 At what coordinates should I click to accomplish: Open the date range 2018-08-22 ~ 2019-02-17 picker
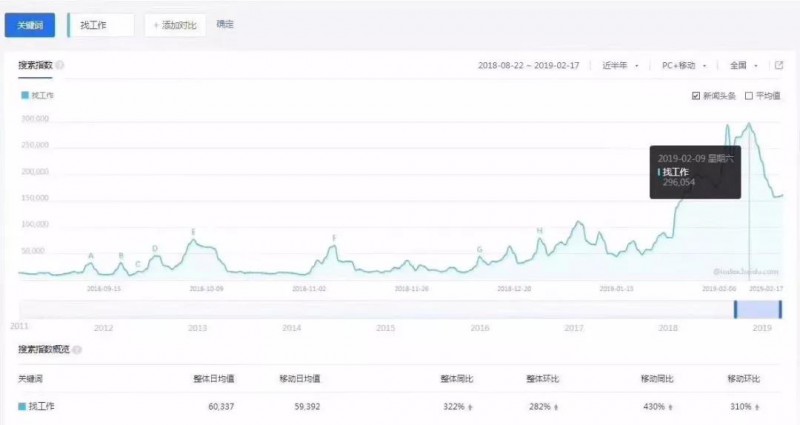pyautogui.click(x=529, y=65)
